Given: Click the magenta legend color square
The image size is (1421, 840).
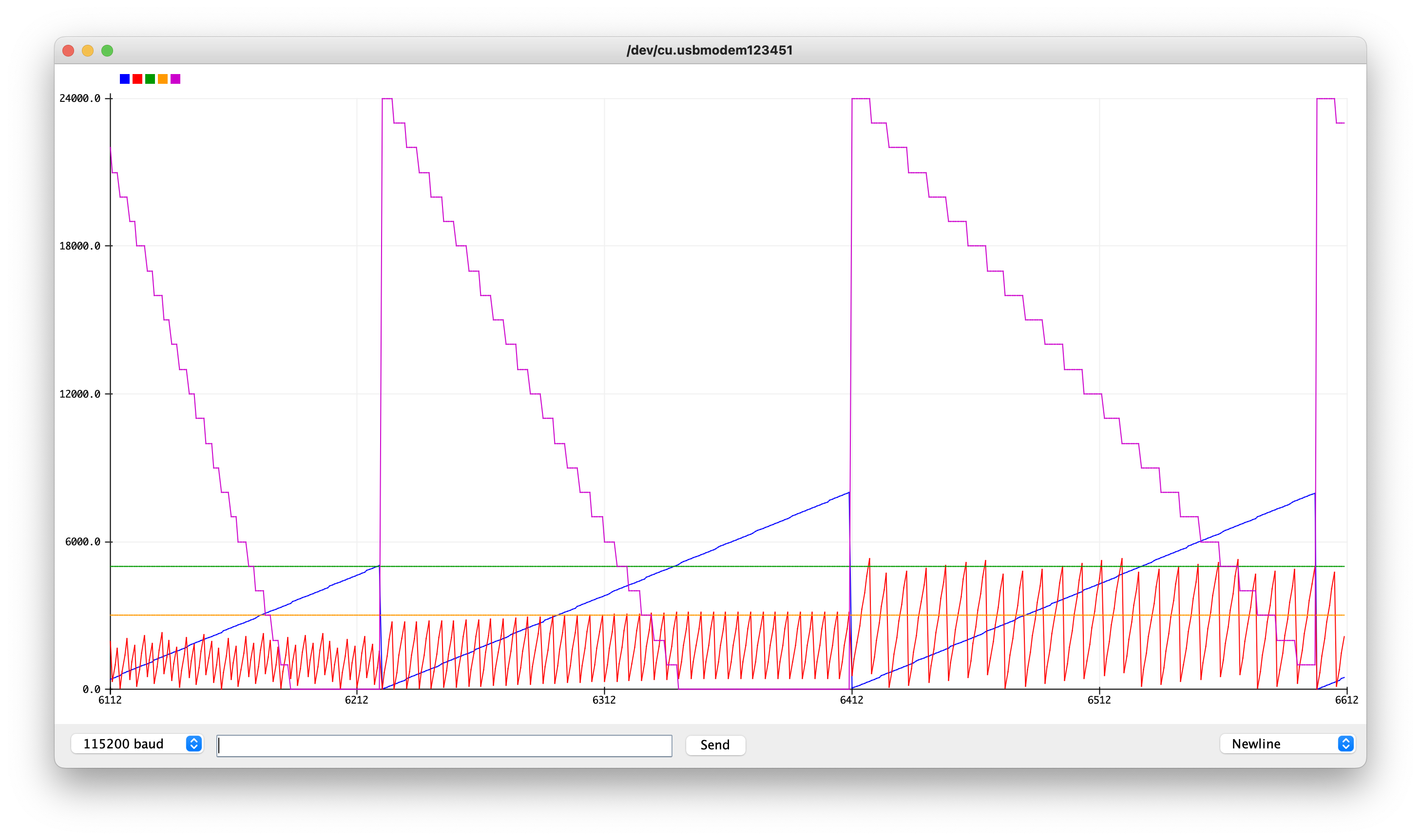Looking at the screenshot, I should tap(175, 78).
